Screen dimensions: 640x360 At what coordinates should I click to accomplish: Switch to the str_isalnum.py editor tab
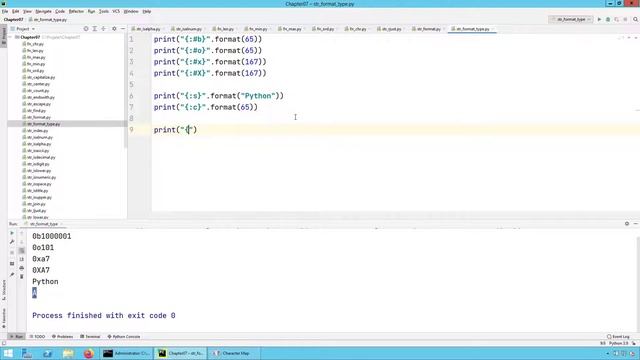(x=188, y=29)
